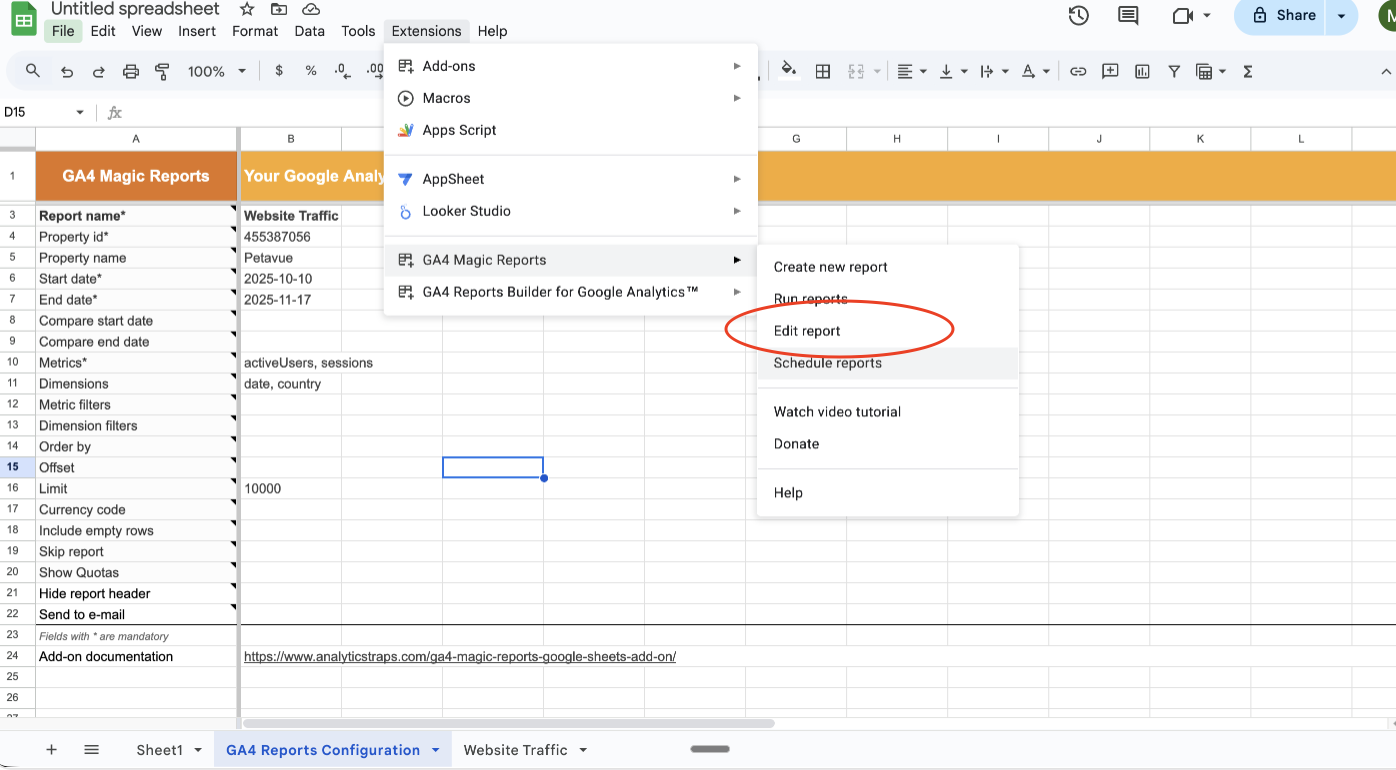Open GA4 Reports Builder for Google Analytics

pos(571,292)
